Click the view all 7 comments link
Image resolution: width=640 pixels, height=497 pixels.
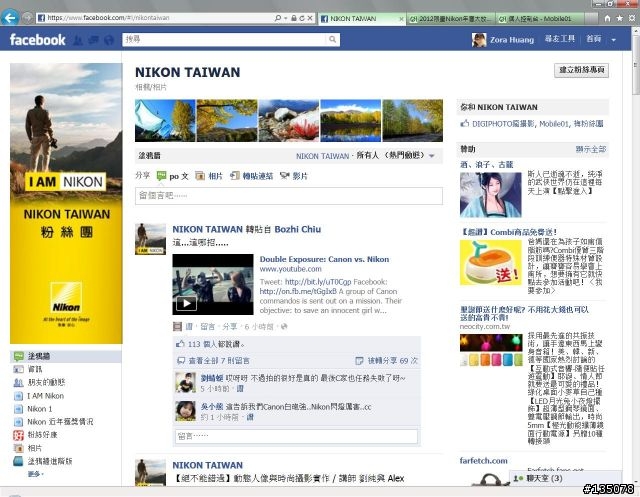click(219, 361)
